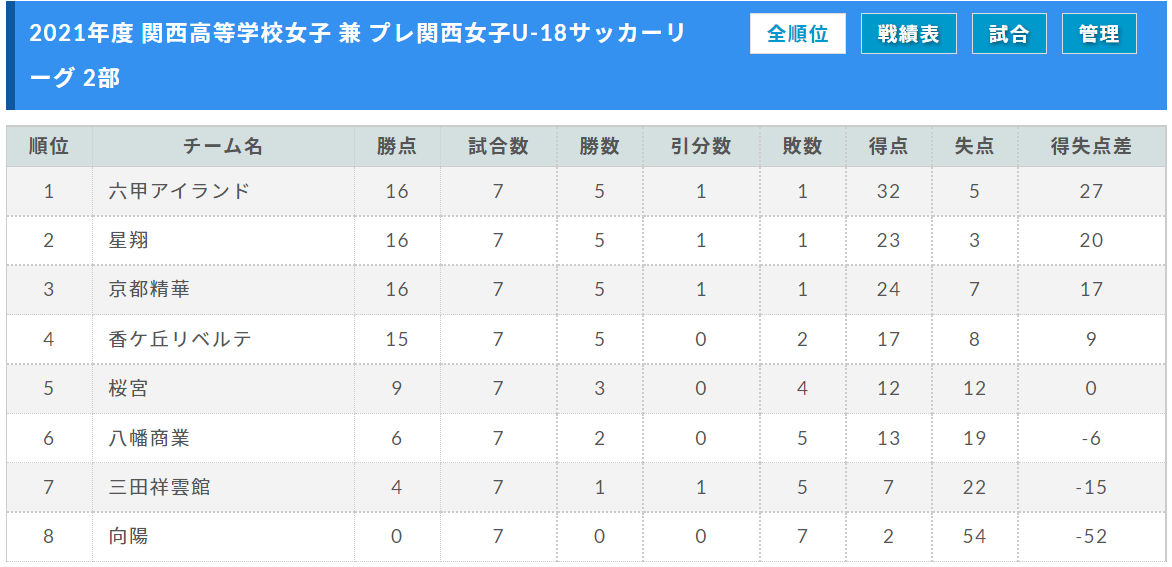Click the 試合数 column header
Viewport: 1172px width, 567px height.
click(x=499, y=146)
